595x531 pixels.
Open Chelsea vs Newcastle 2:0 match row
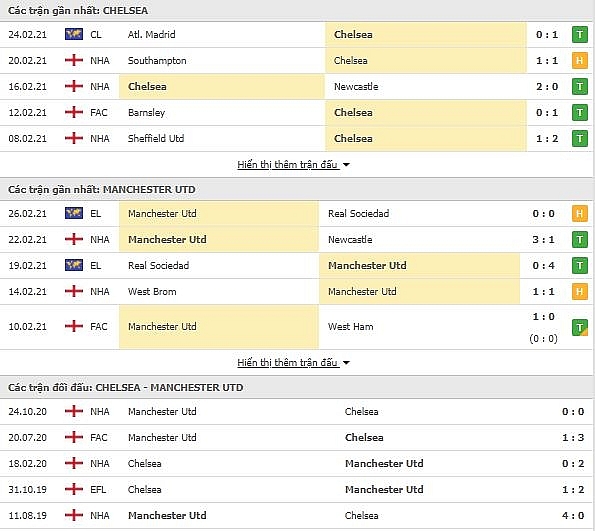tap(298, 87)
